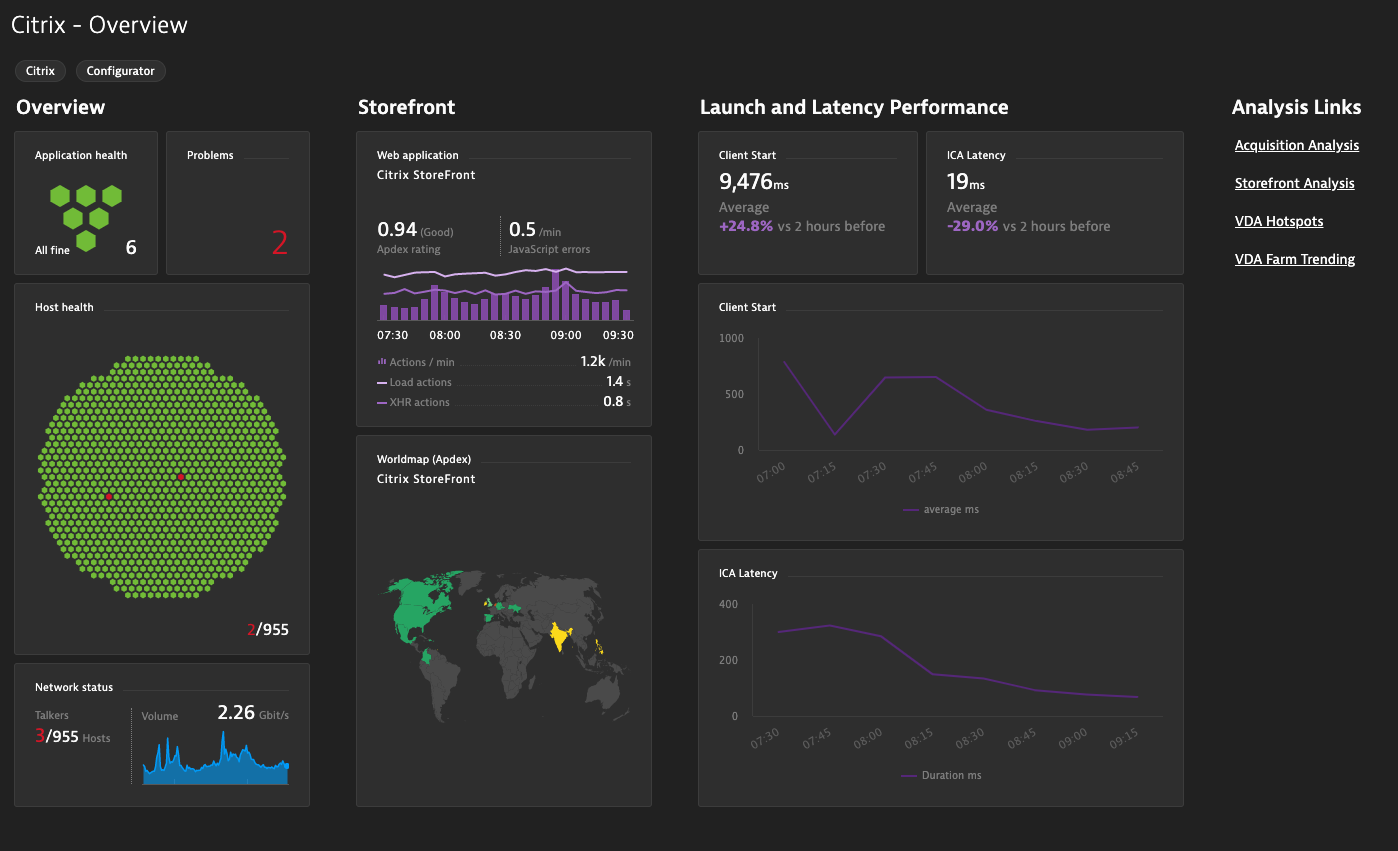Click the Citrix - Overview dashboard title
Image resolution: width=1398 pixels, height=851 pixels.
(99, 25)
